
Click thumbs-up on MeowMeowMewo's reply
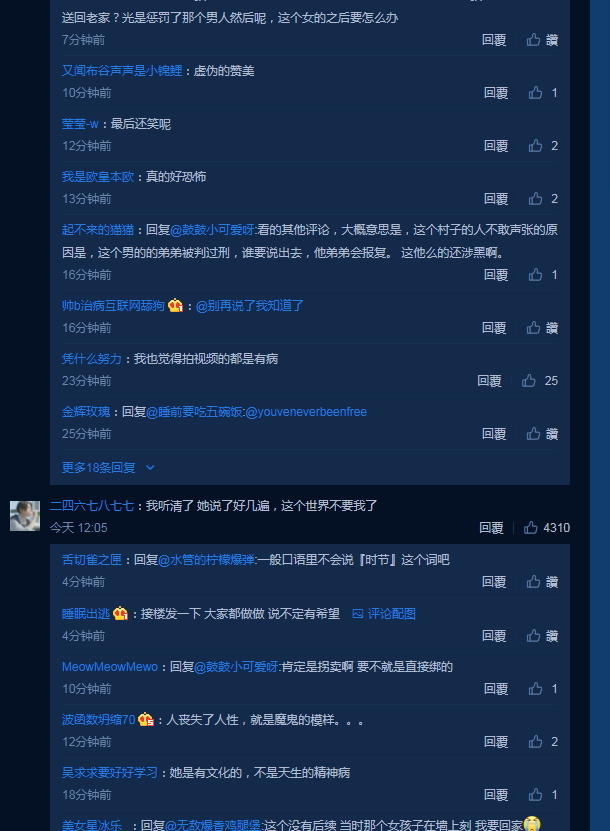(535, 688)
